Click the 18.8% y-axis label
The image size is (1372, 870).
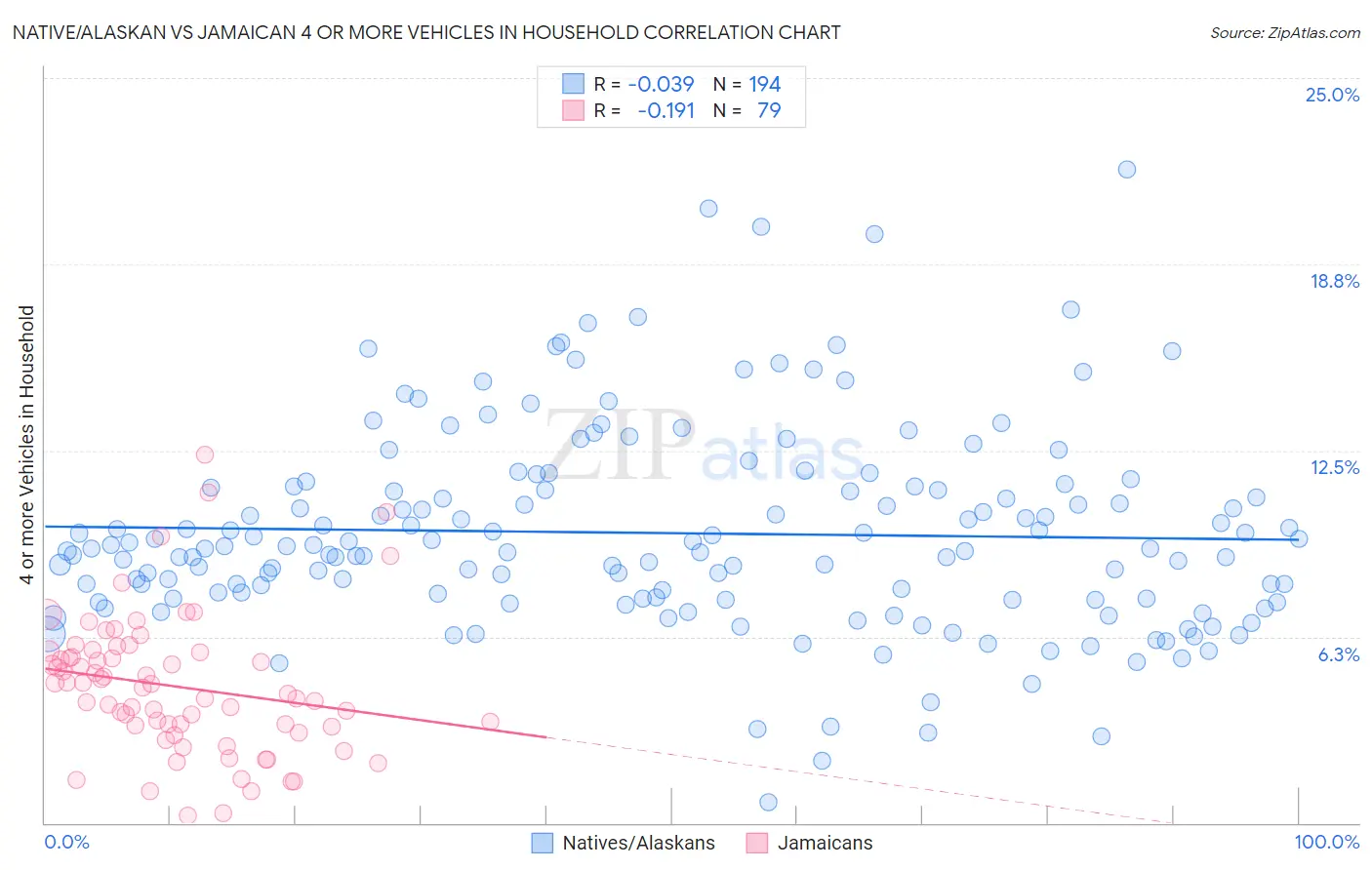click(x=1334, y=281)
